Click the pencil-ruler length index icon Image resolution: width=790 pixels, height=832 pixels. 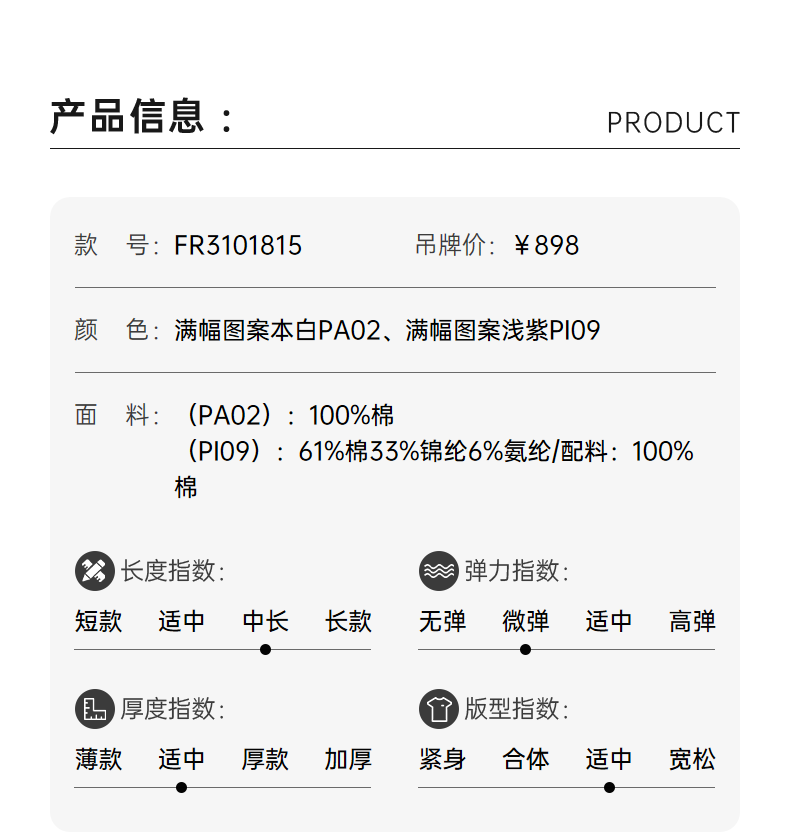[x=95, y=571]
